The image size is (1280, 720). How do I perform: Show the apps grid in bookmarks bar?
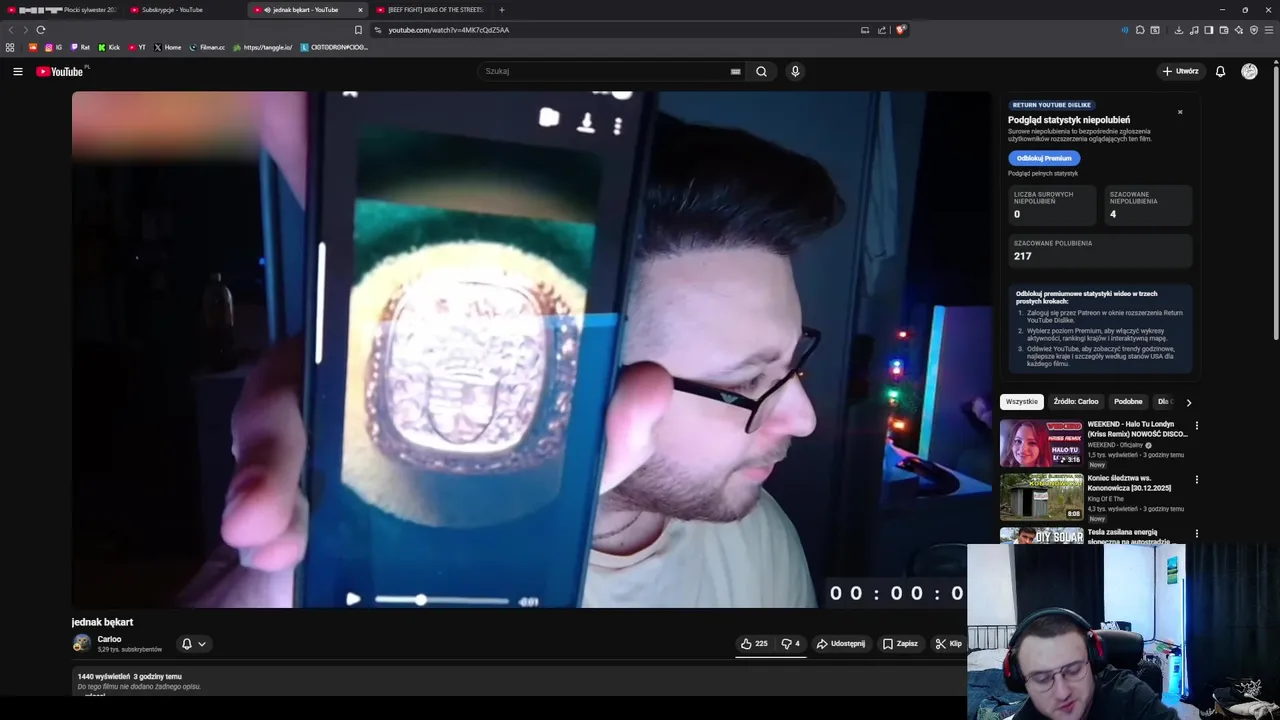coord(10,47)
